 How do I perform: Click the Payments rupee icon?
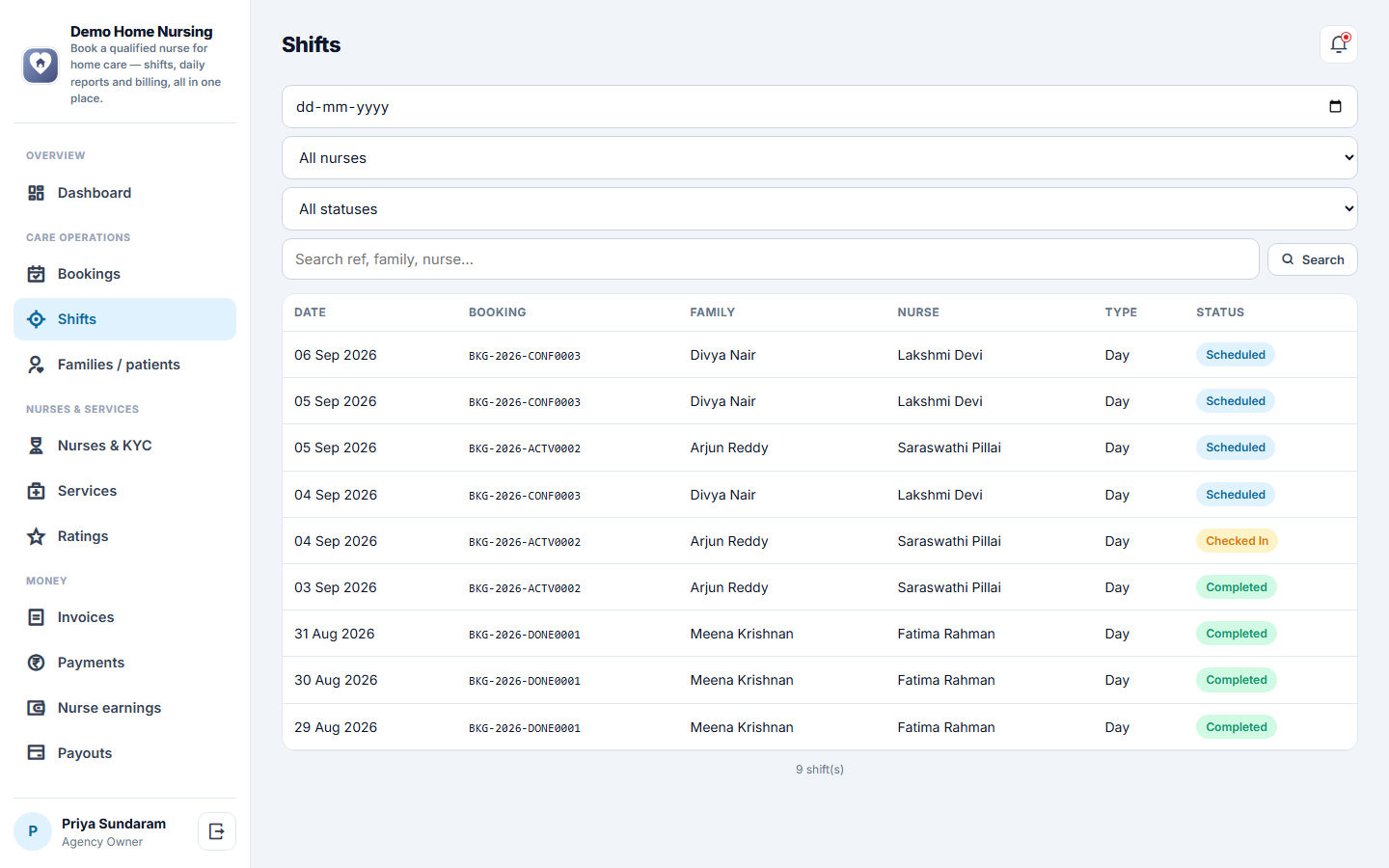tap(37, 663)
